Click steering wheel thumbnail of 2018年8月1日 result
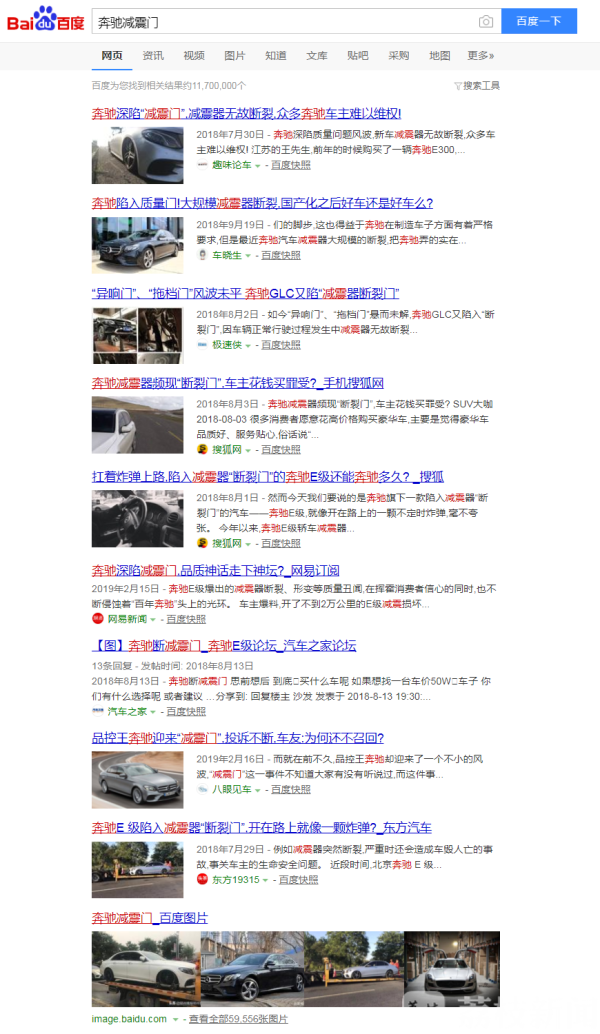This screenshot has height=1034, width=600. (x=137, y=518)
